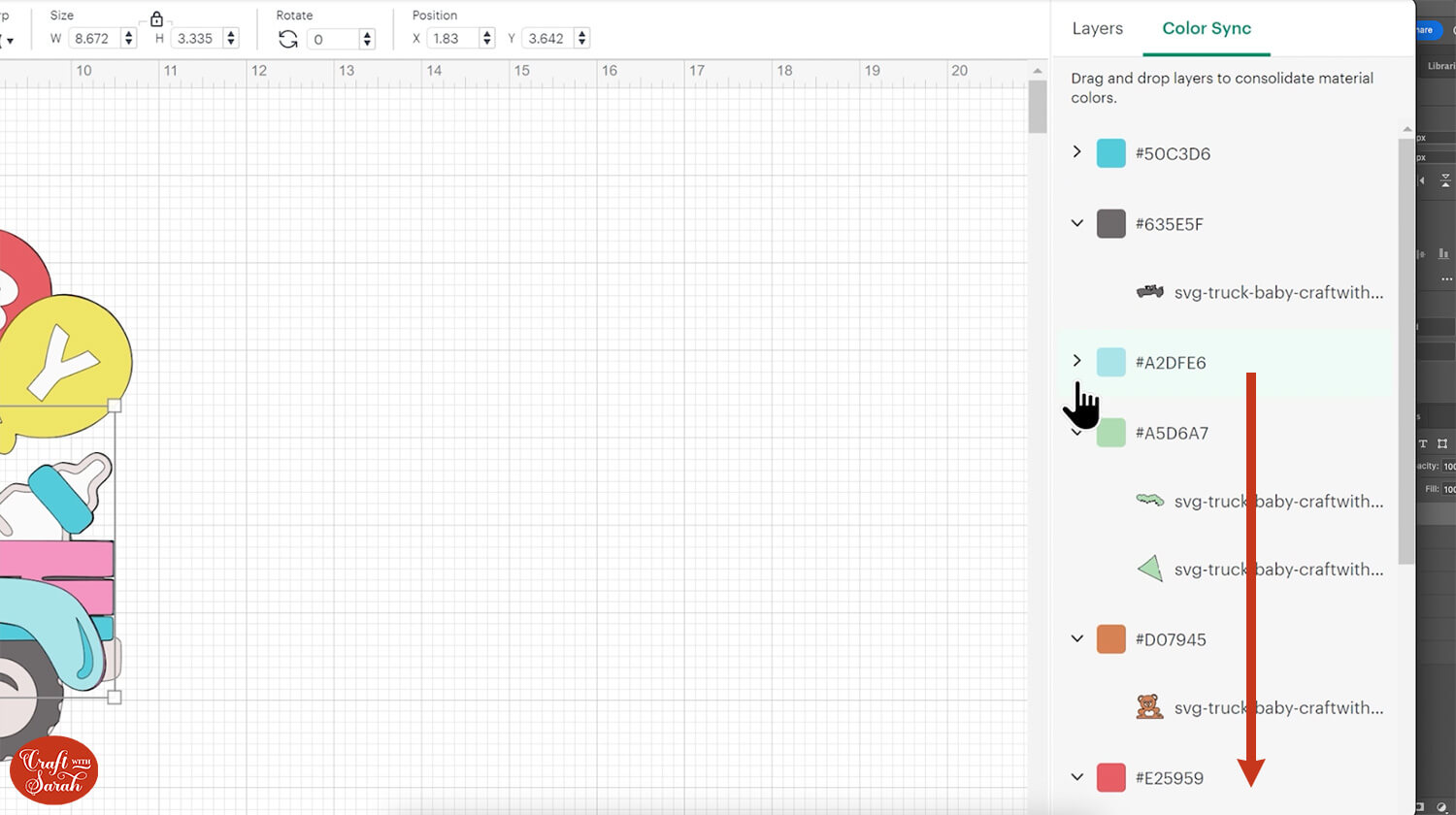Image resolution: width=1456 pixels, height=815 pixels.
Task: Click the #E25959 red color swatch
Action: pyautogui.click(x=1111, y=777)
